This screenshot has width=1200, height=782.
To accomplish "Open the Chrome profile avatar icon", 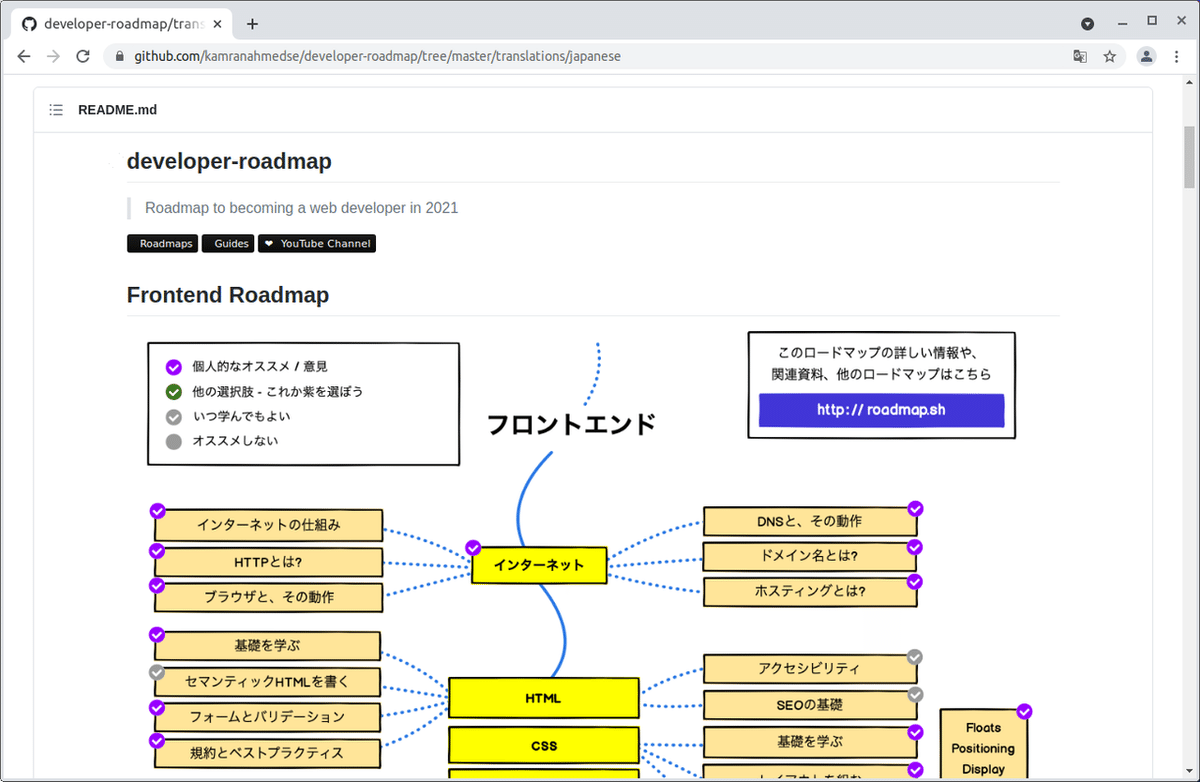I will click(x=1146, y=57).
